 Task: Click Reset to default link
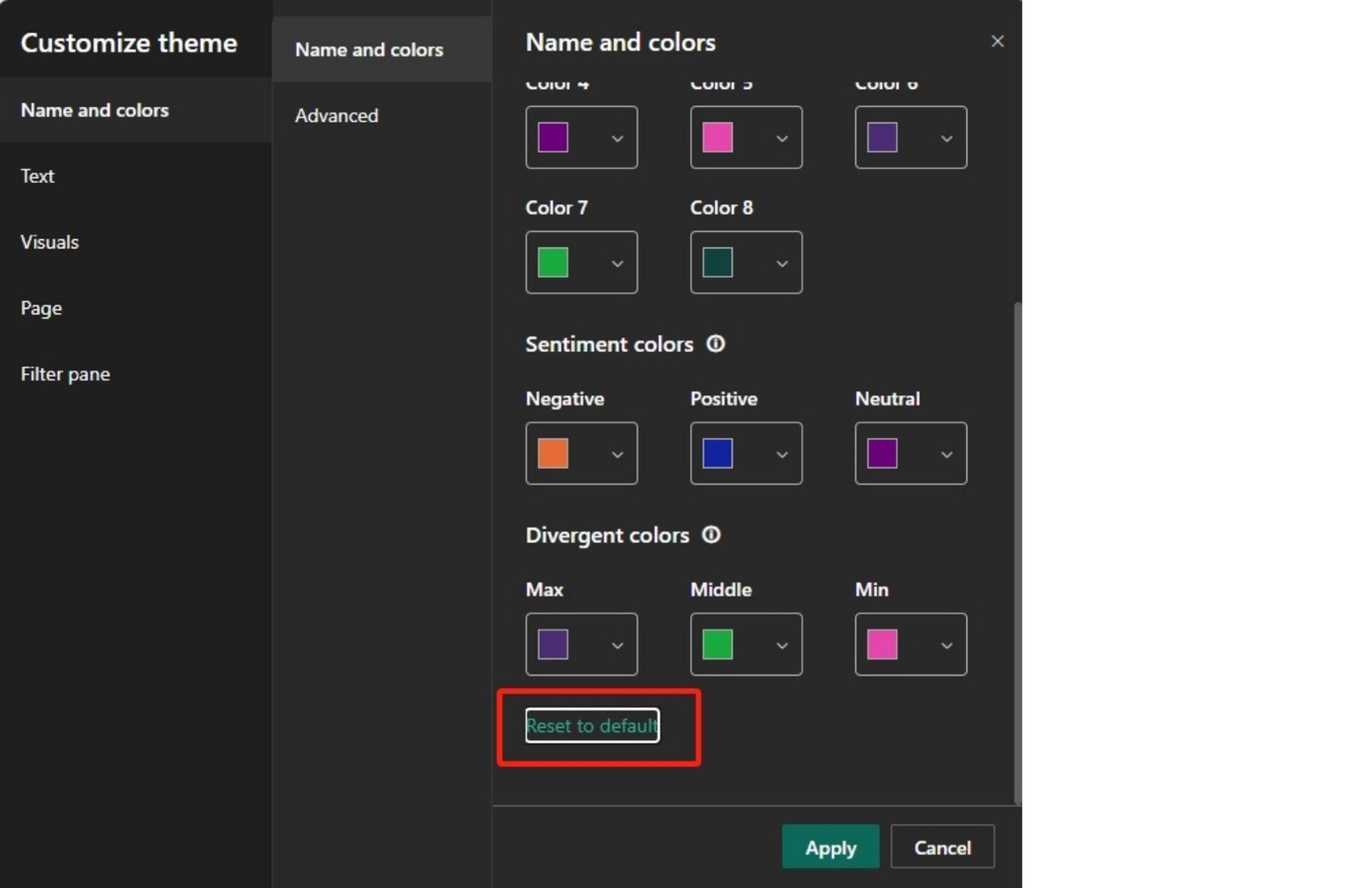[x=592, y=725]
